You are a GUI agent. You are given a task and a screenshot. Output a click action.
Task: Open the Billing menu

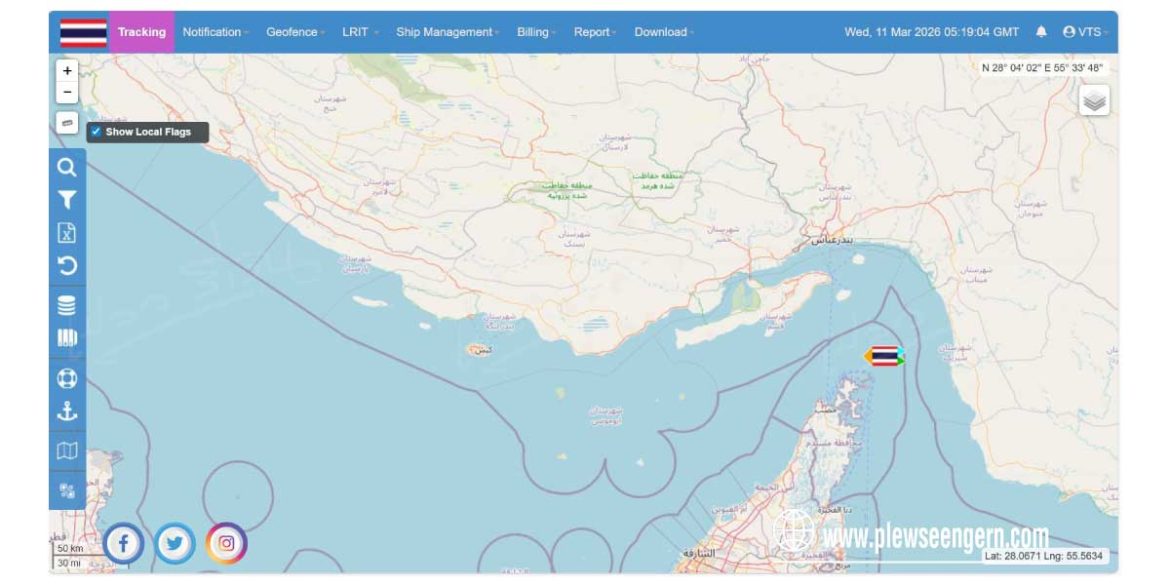[536, 32]
